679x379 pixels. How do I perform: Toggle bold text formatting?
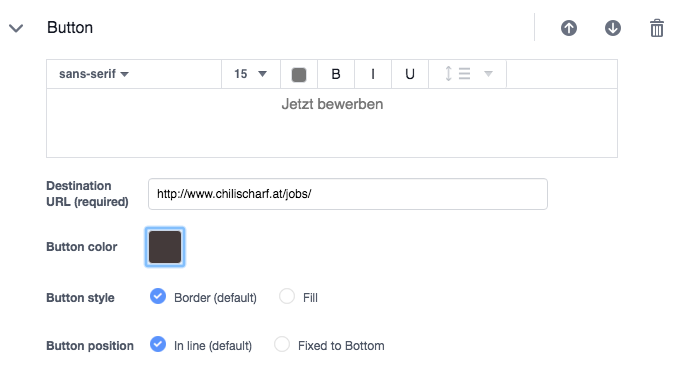336,74
